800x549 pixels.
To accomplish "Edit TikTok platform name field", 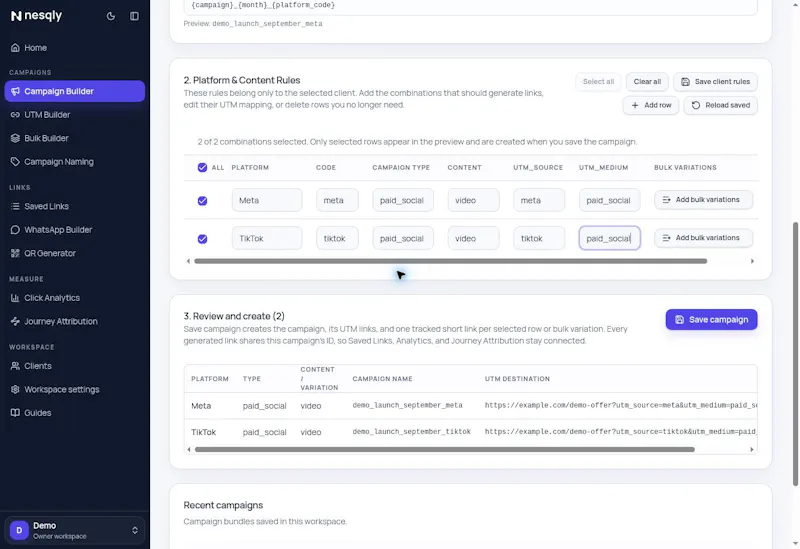I will (x=267, y=238).
